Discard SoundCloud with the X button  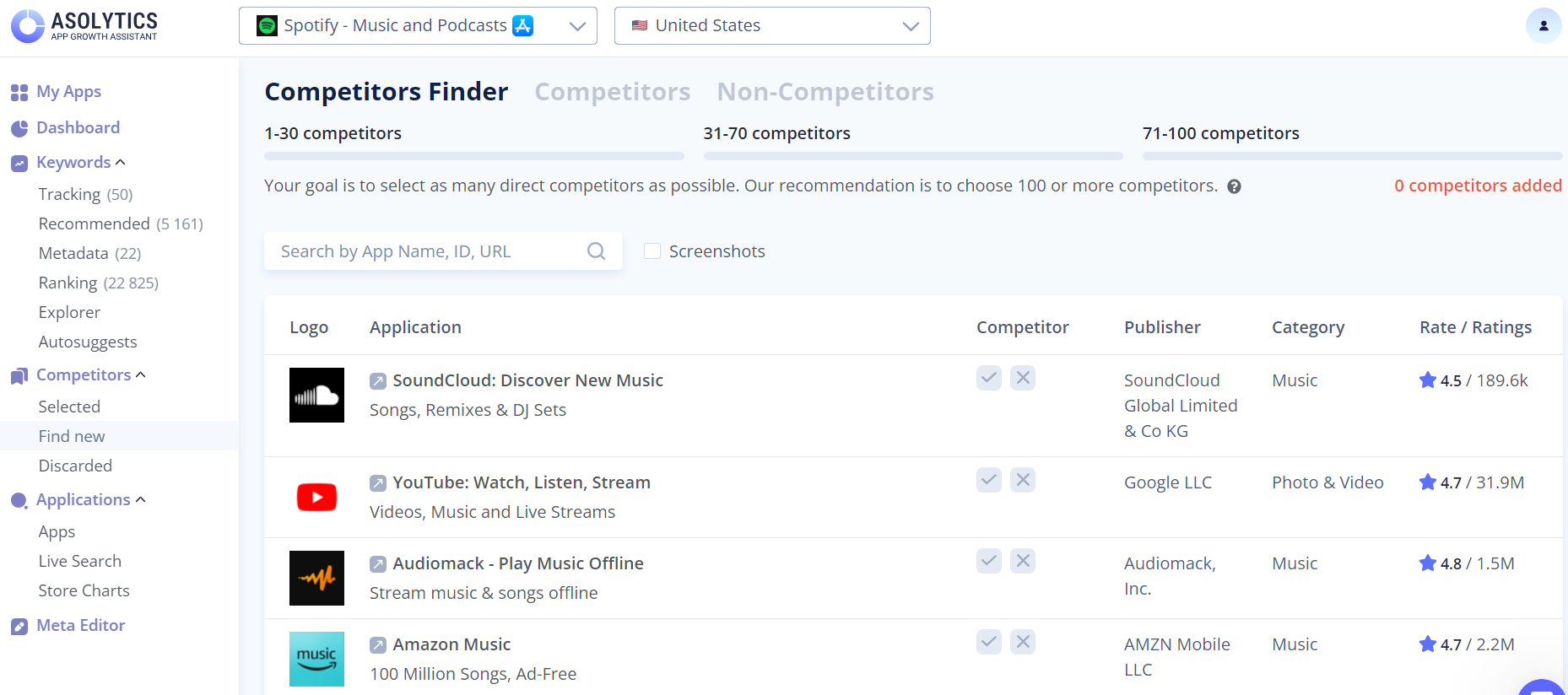(1023, 378)
